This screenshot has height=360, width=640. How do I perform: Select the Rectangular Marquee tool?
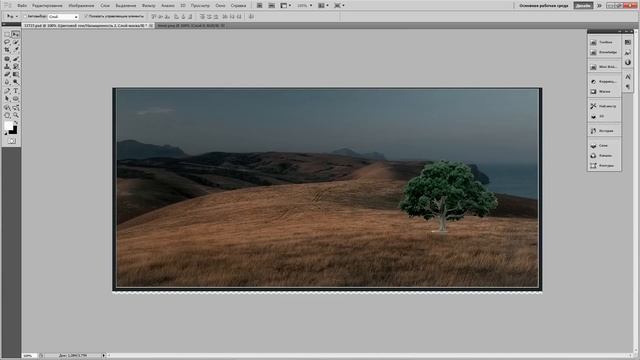click(7, 34)
